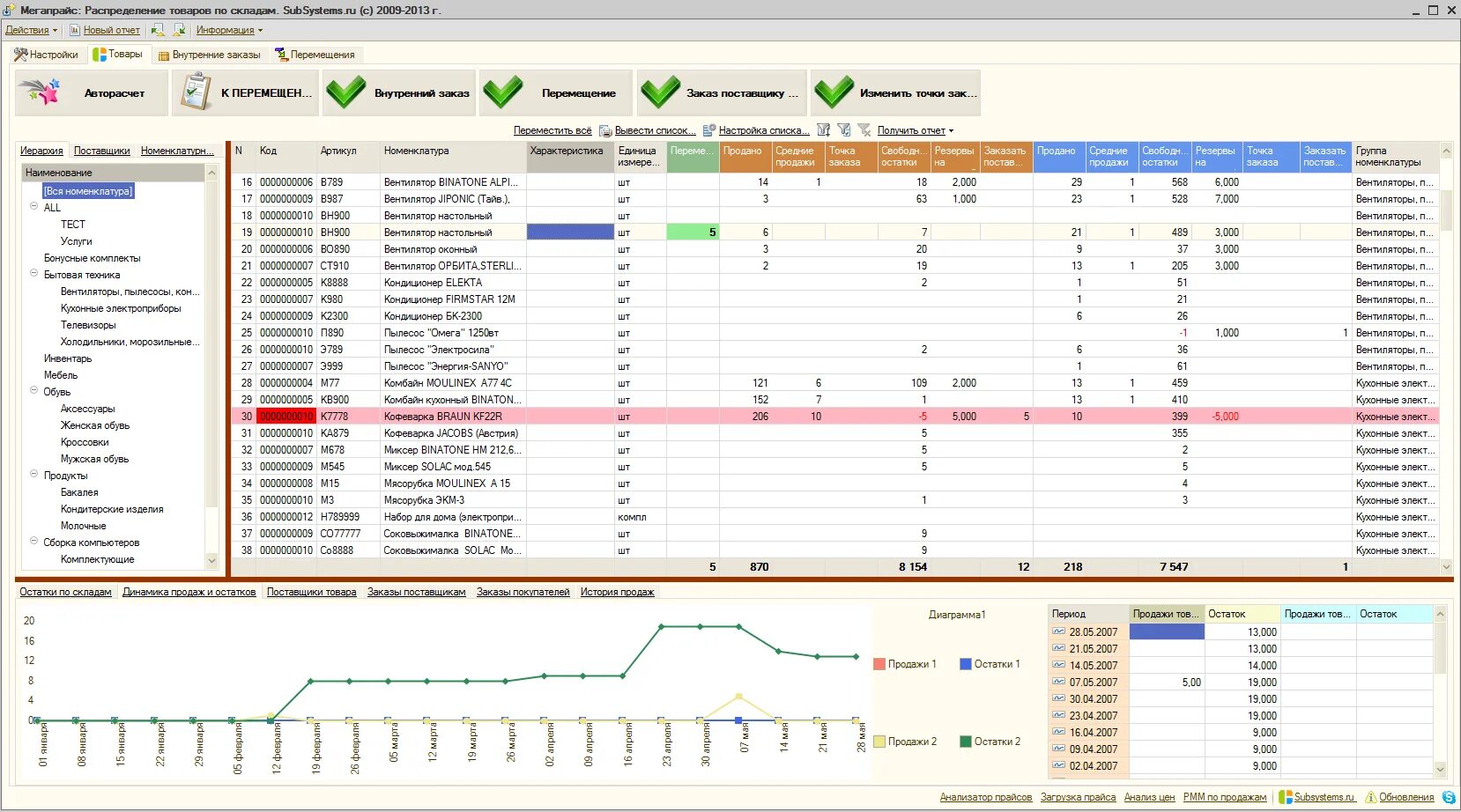Click the Изменить точки зак... button
Viewport: 1461px width, 812px height.
[x=895, y=92]
